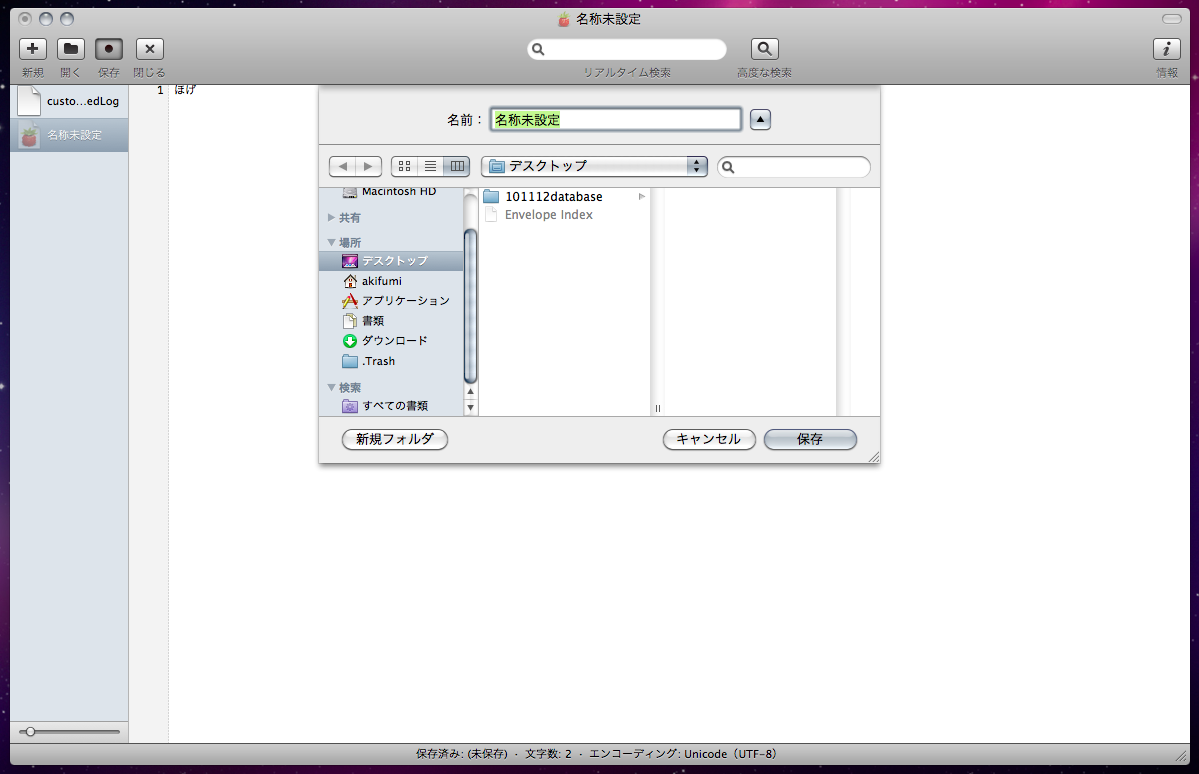Screen dimensions: 1199x774
Task: Click the 開く (Open) folder icon
Action: click(x=71, y=49)
